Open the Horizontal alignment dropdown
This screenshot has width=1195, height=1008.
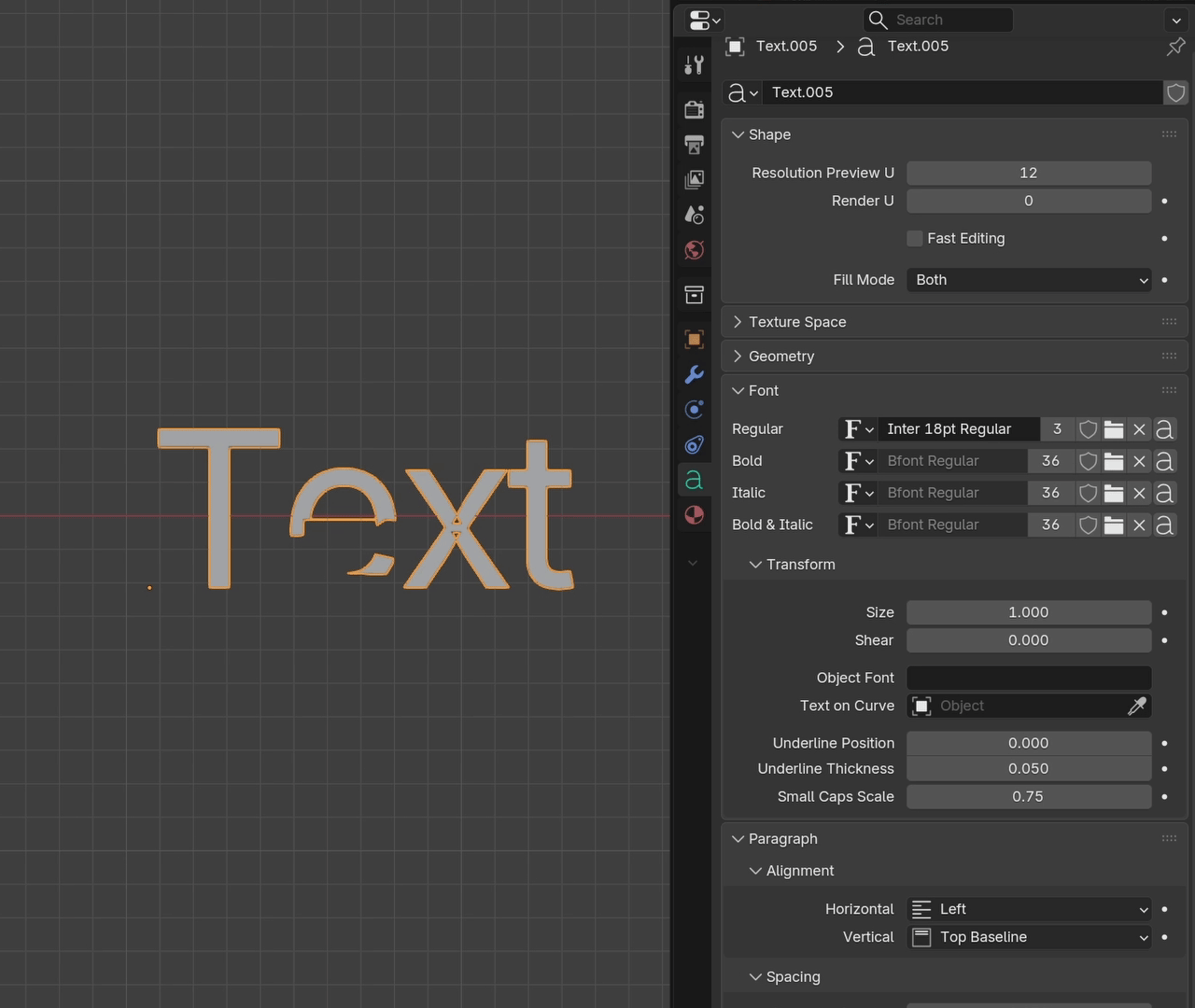[x=1029, y=909]
